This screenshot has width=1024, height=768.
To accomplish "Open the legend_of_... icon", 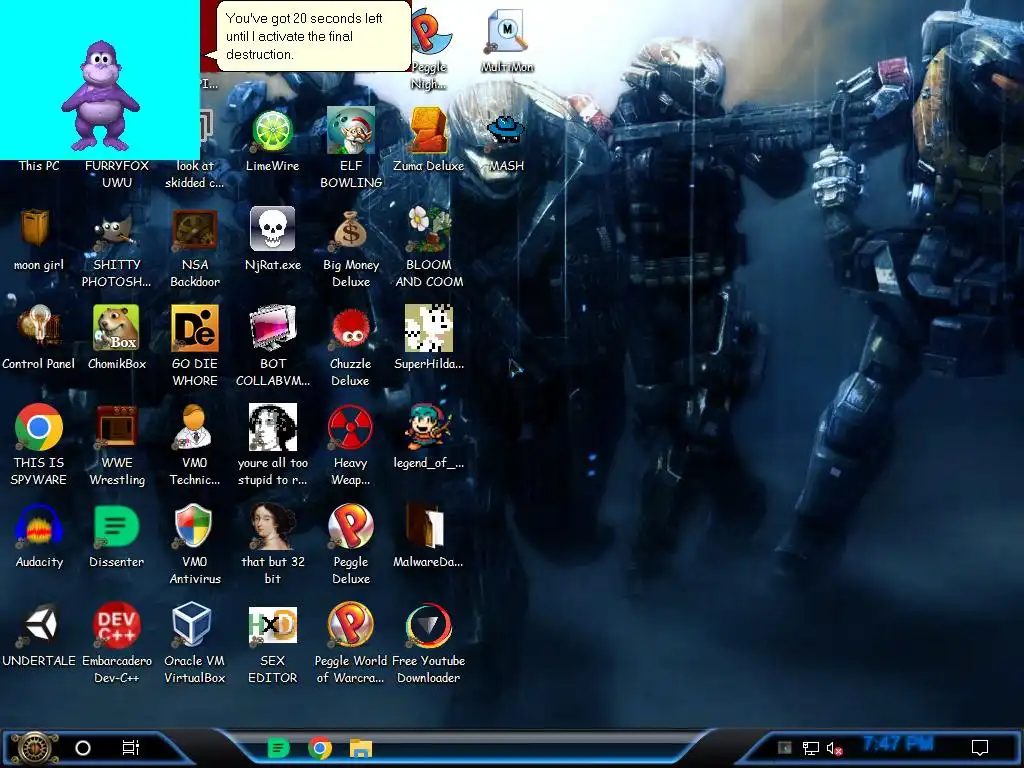I will click(428, 428).
